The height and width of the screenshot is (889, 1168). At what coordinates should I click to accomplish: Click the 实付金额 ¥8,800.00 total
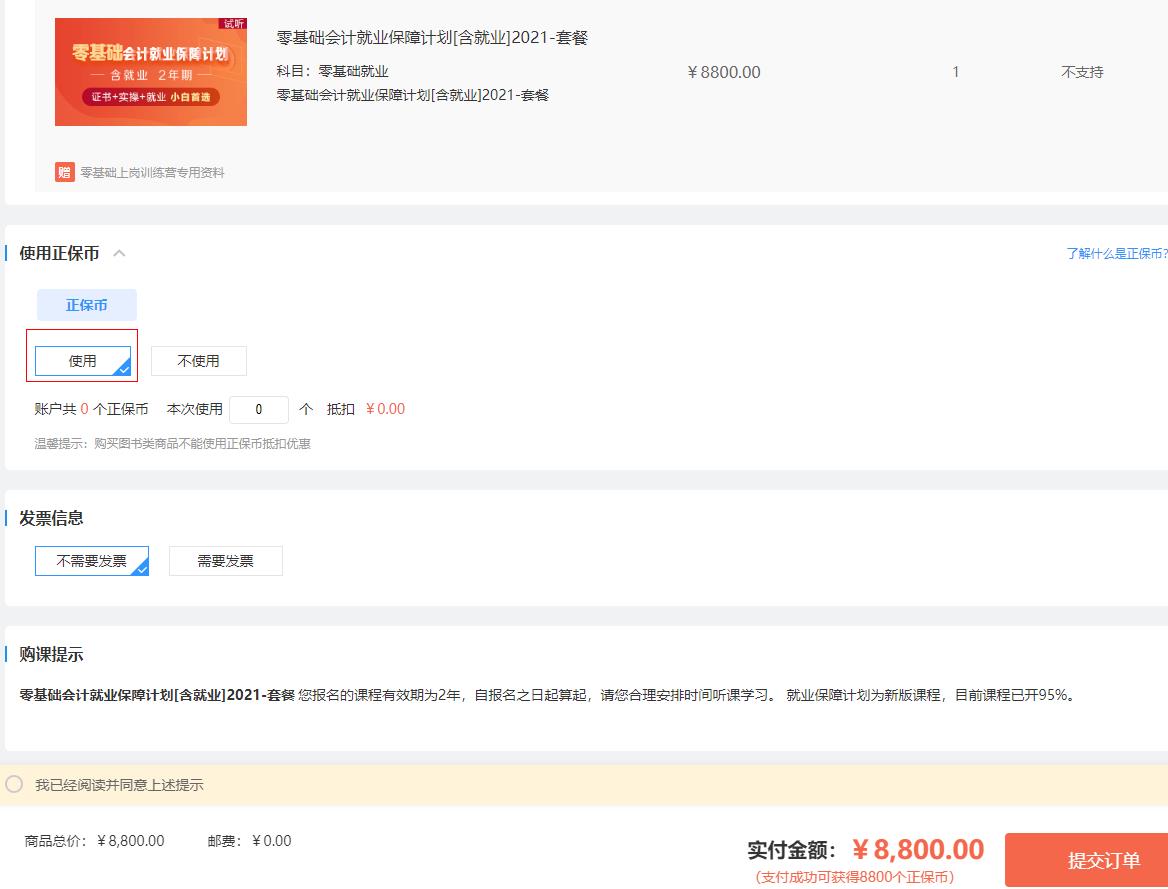click(918, 850)
